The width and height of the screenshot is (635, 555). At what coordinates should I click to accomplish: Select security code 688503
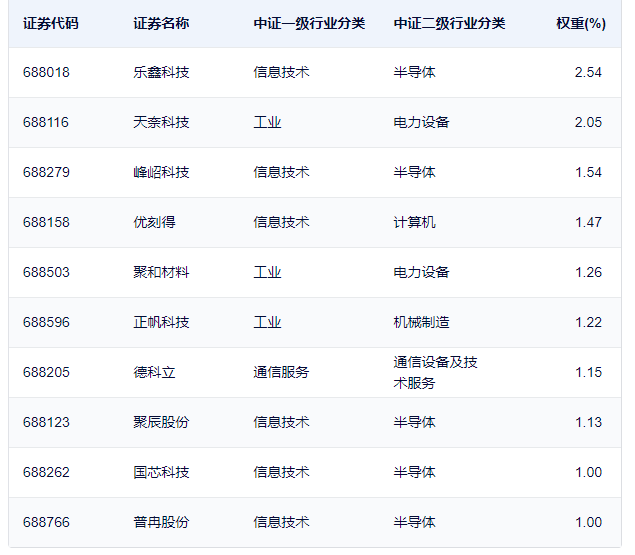[x=46, y=272]
